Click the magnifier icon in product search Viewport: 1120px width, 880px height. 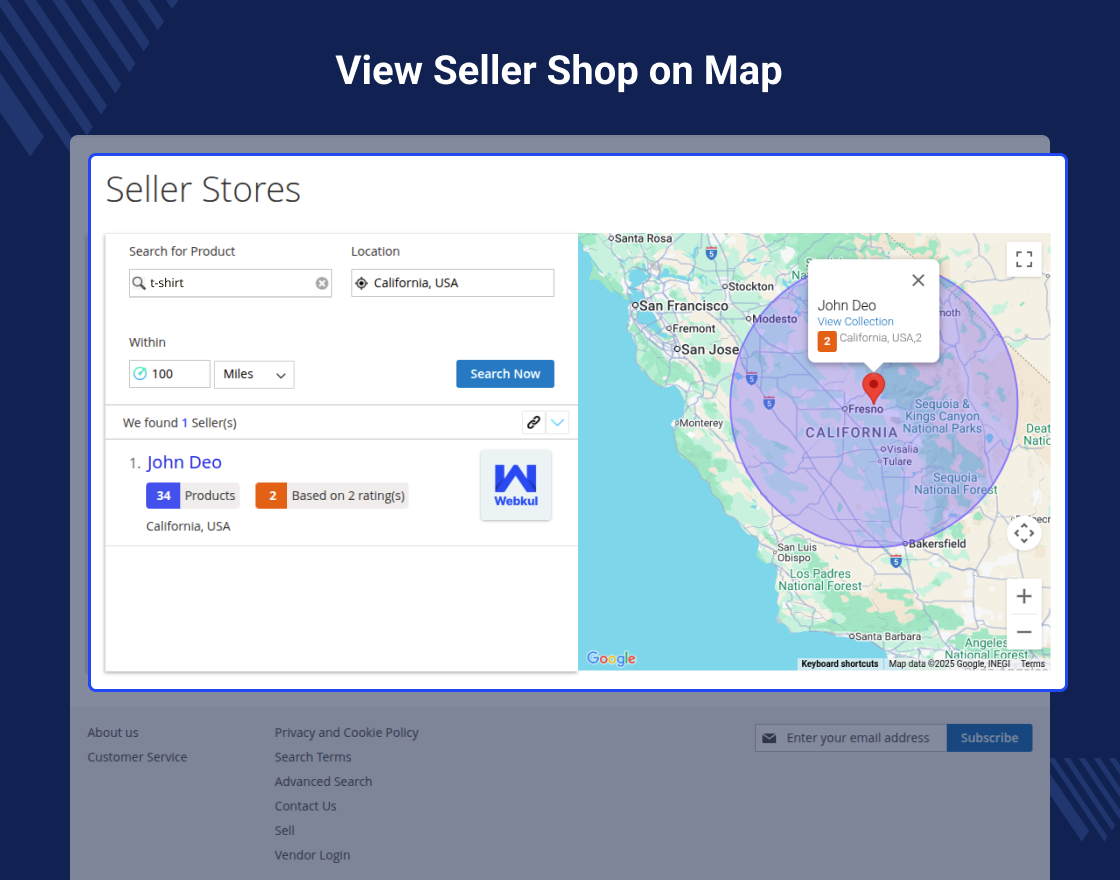(139, 283)
